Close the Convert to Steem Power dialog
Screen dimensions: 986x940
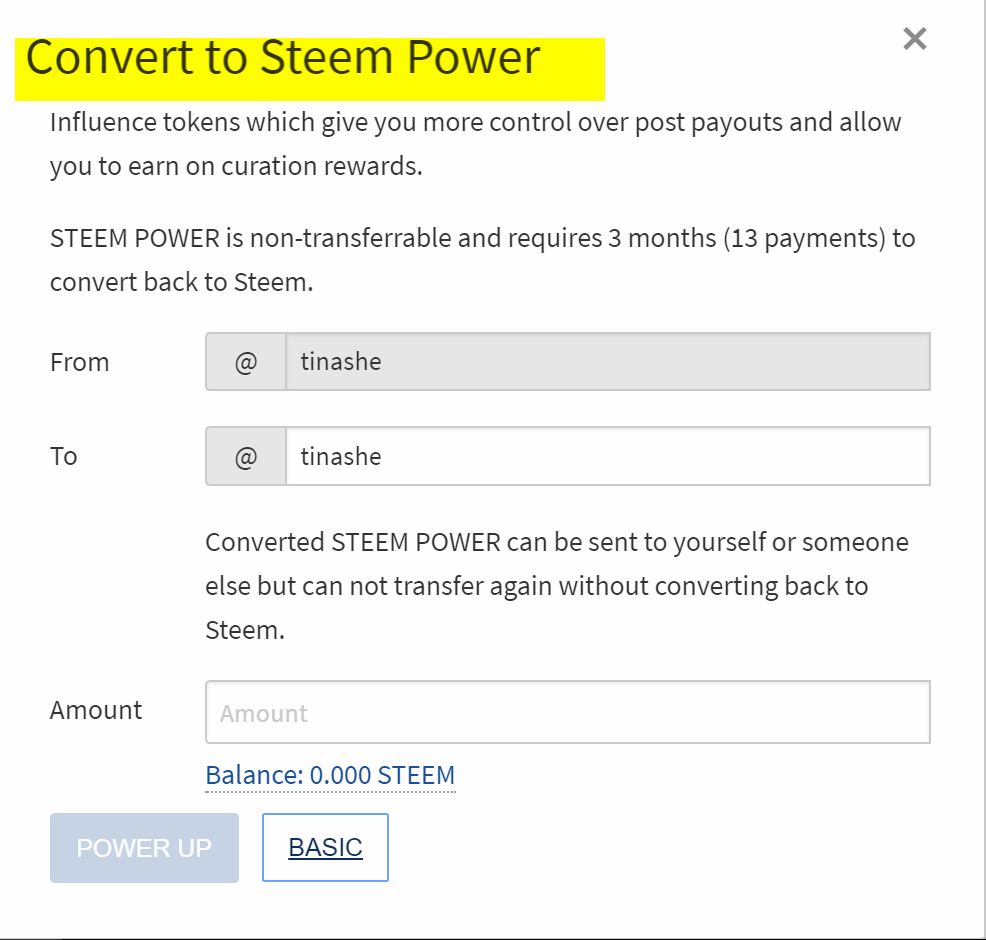click(914, 39)
